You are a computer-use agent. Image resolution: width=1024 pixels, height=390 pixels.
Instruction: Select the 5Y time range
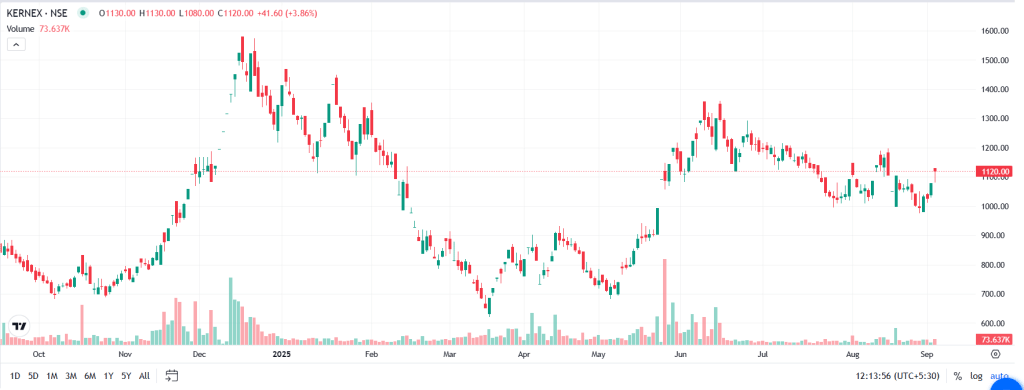click(126, 376)
